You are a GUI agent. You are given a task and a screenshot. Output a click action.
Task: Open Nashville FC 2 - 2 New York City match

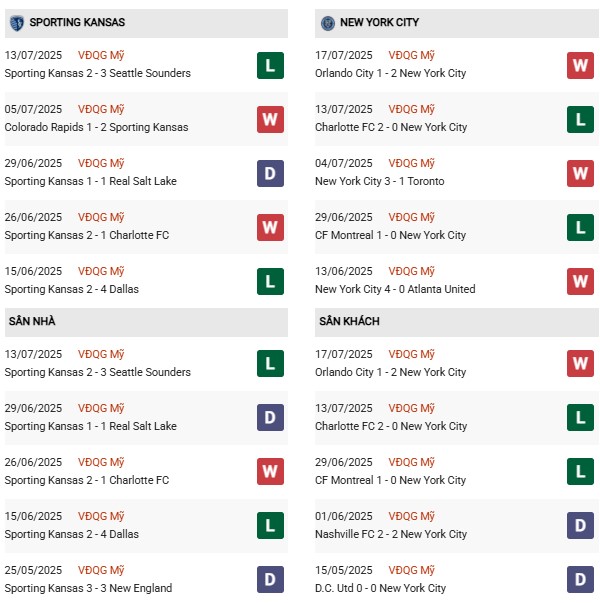390,534
